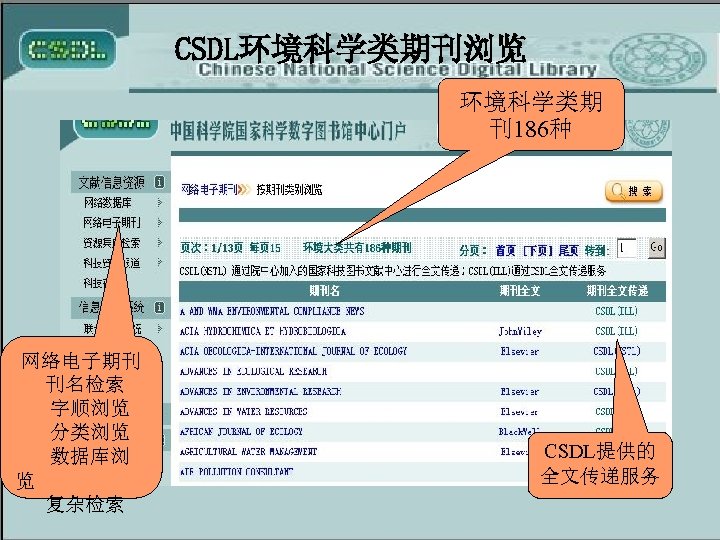The image size is (720, 540).
Task: Open the 文献信息资源 sidebar section
Action: [x=112, y=182]
